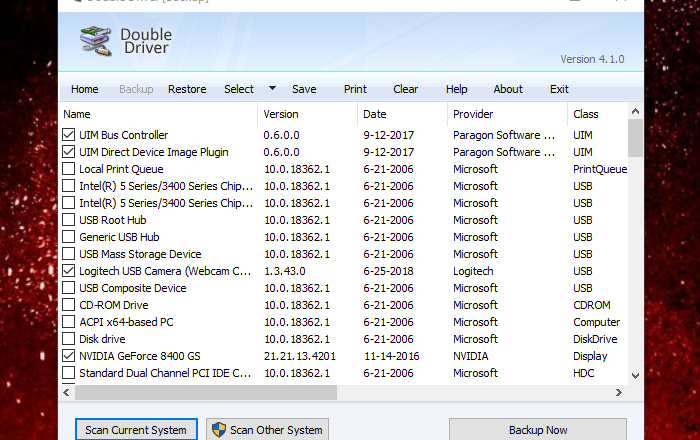Screen dimensions: 700x440
Task: Check the Disk drive checkbox
Action: click(68, 338)
